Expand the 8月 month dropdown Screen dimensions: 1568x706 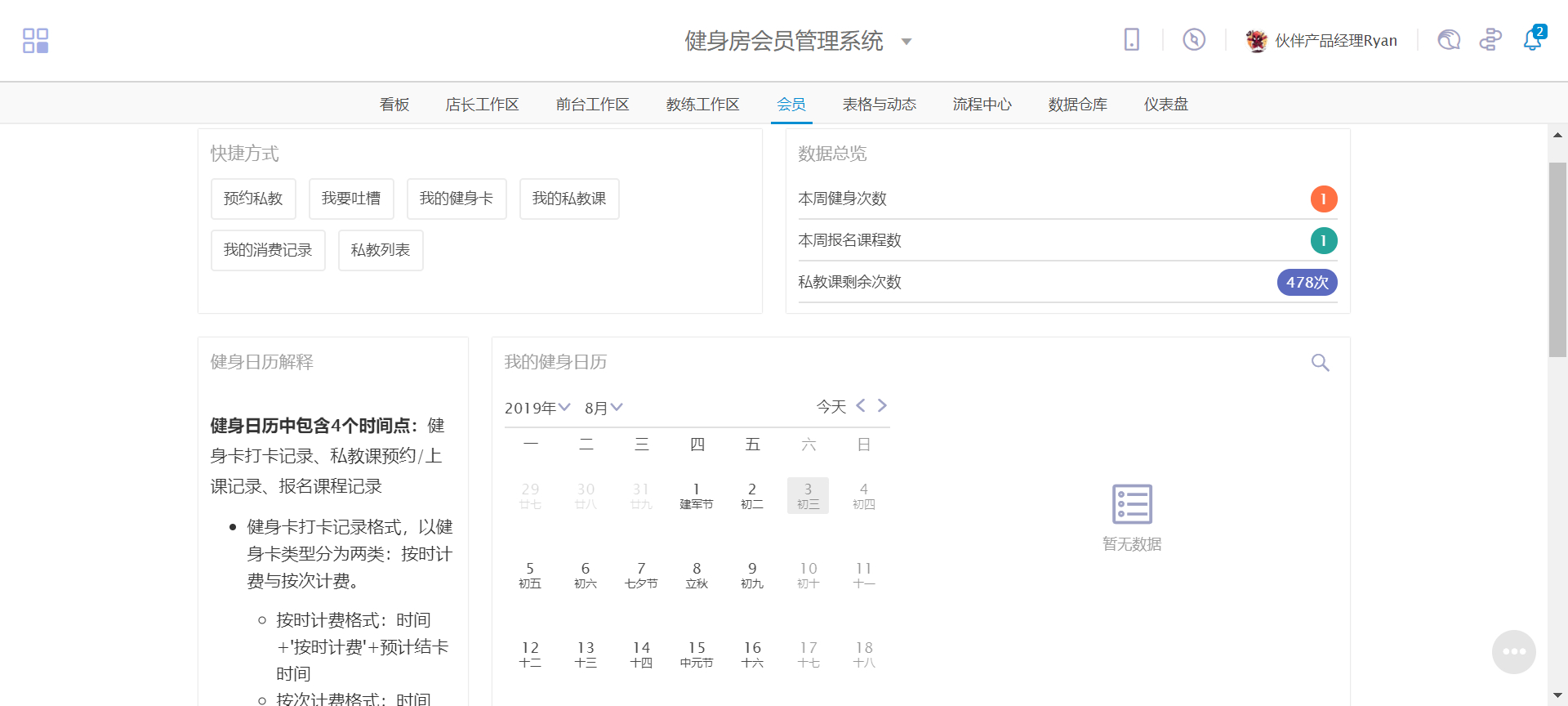pyautogui.click(x=604, y=408)
